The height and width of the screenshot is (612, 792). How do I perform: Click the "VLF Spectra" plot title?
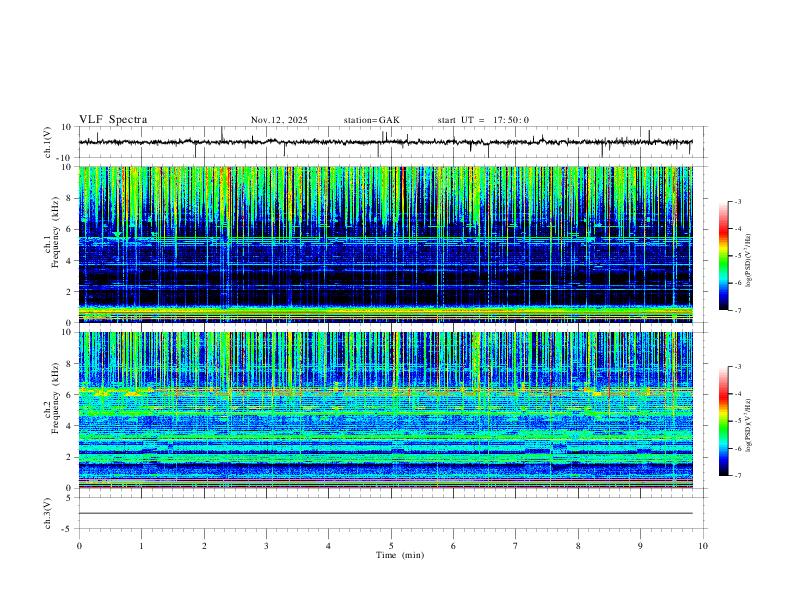click(113, 120)
